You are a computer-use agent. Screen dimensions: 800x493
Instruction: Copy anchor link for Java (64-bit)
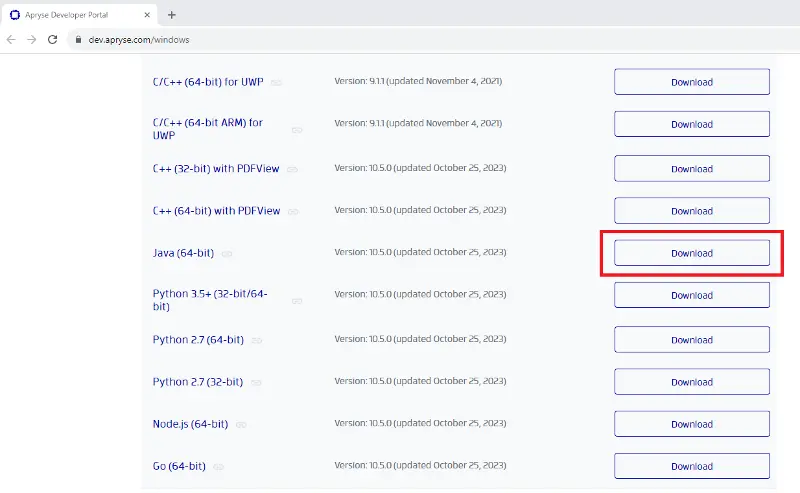click(227, 254)
